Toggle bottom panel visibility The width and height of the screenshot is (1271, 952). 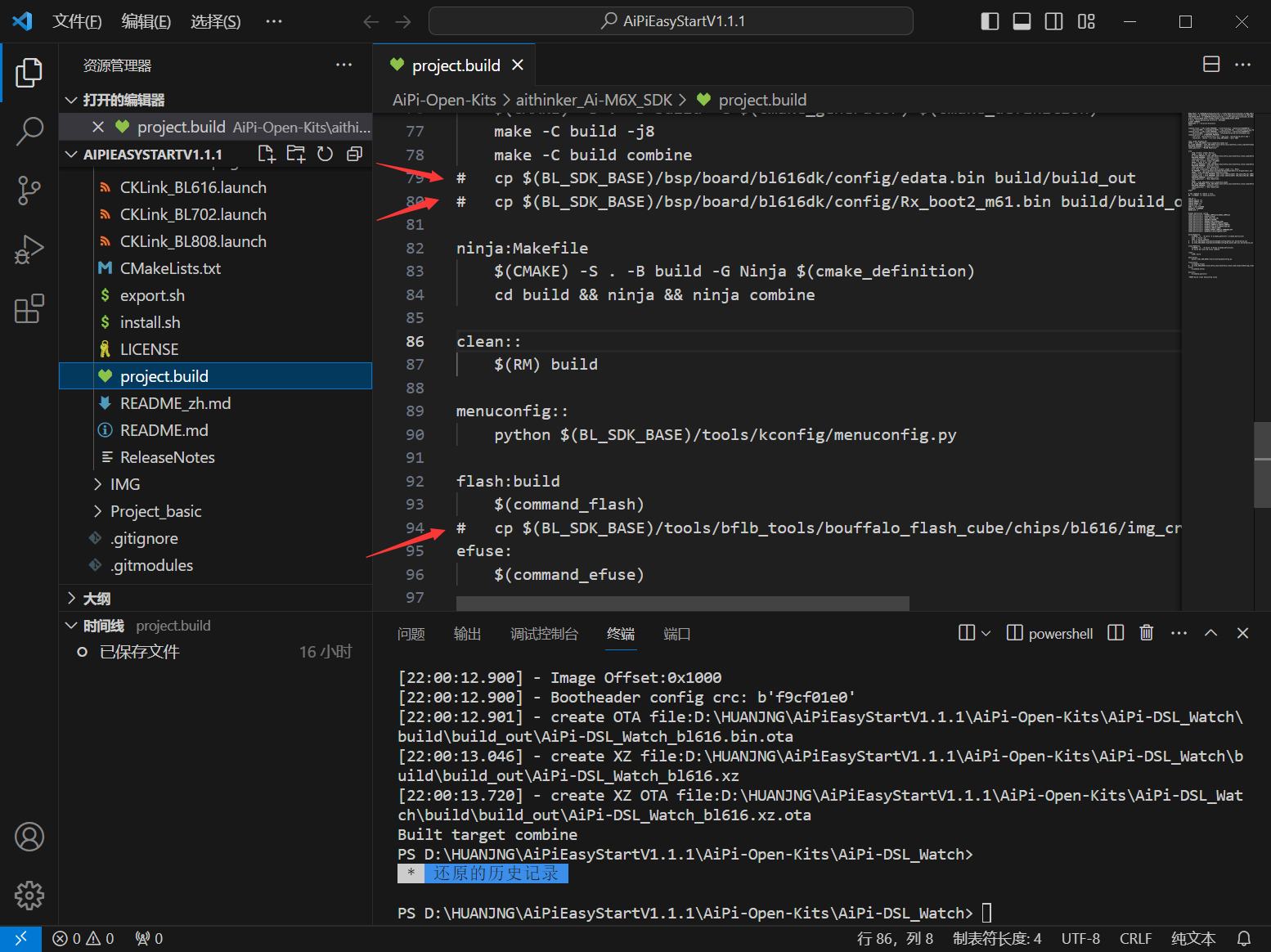coord(1022,21)
